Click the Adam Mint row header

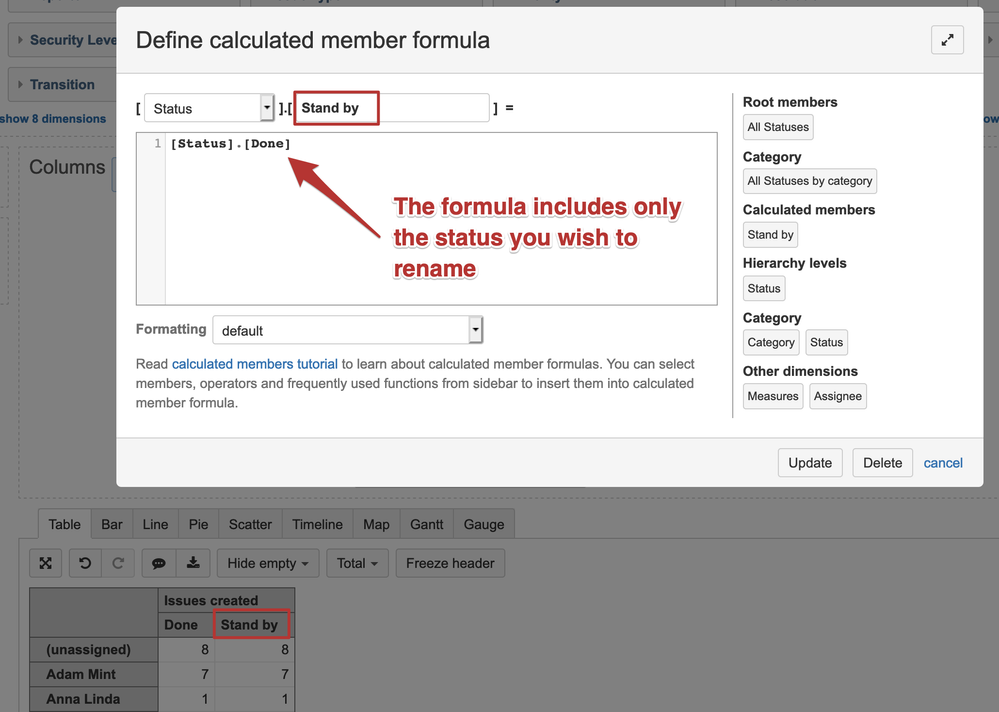(94, 674)
